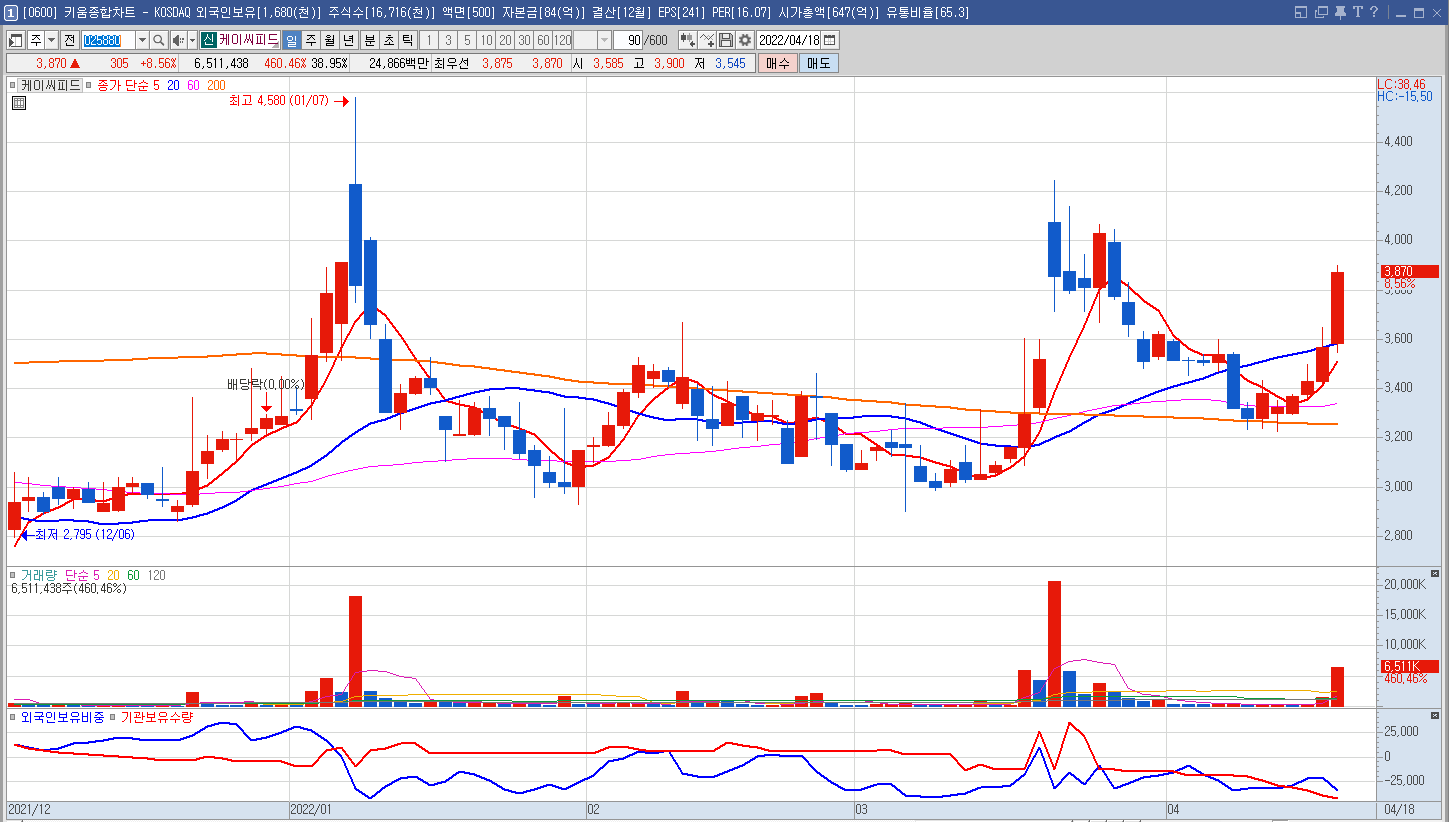
Task: Open the 주 market type dropdown arrow
Action: pos(51,40)
